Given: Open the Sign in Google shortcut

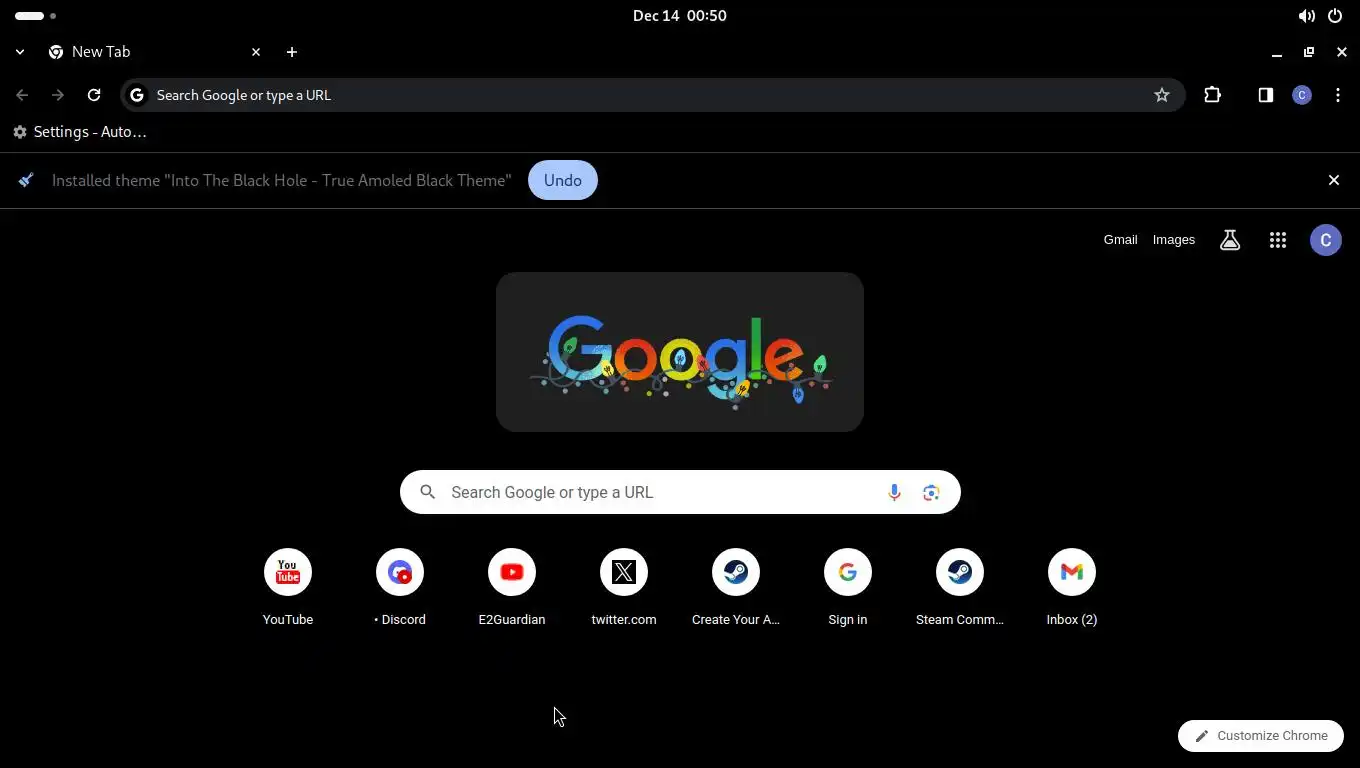Looking at the screenshot, I should pos(848,589).
